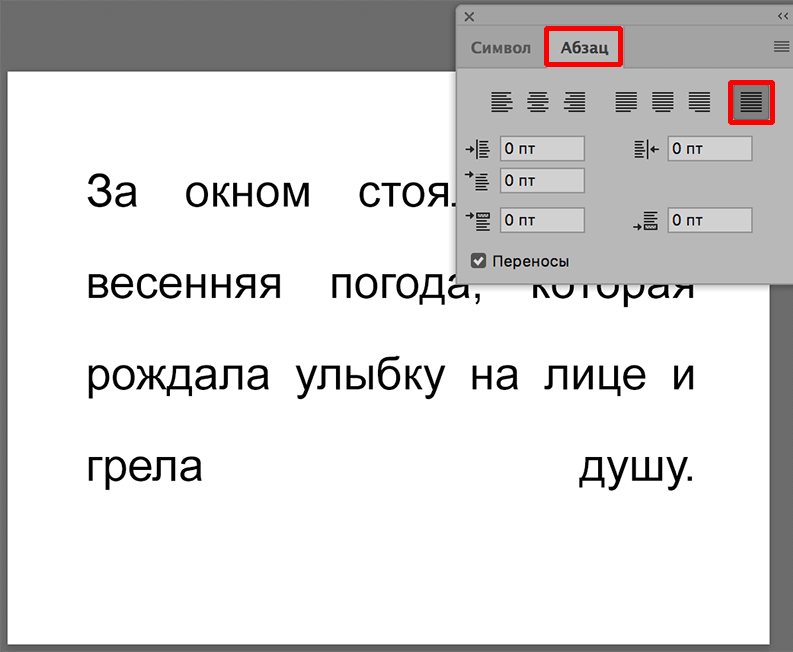793x652 pixels.
Task: Edit the indent first line field
Action: tap(542, 181)
